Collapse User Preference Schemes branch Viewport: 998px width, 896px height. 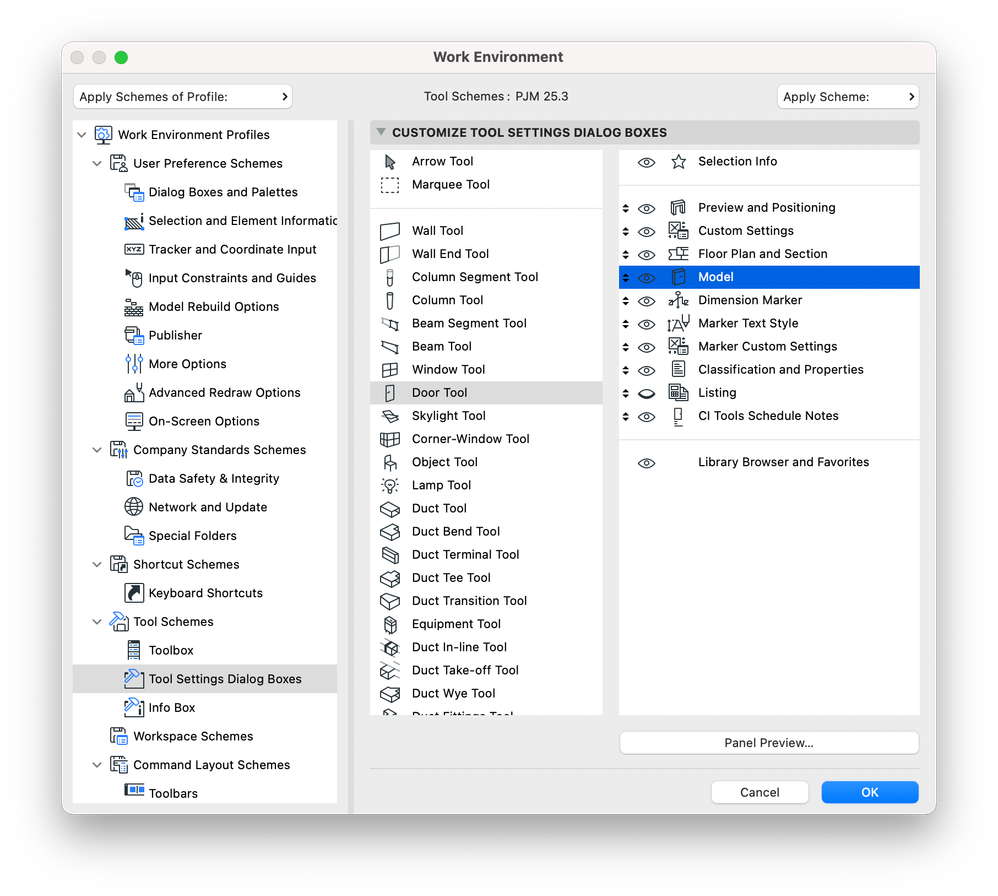[x=97, y=164]
